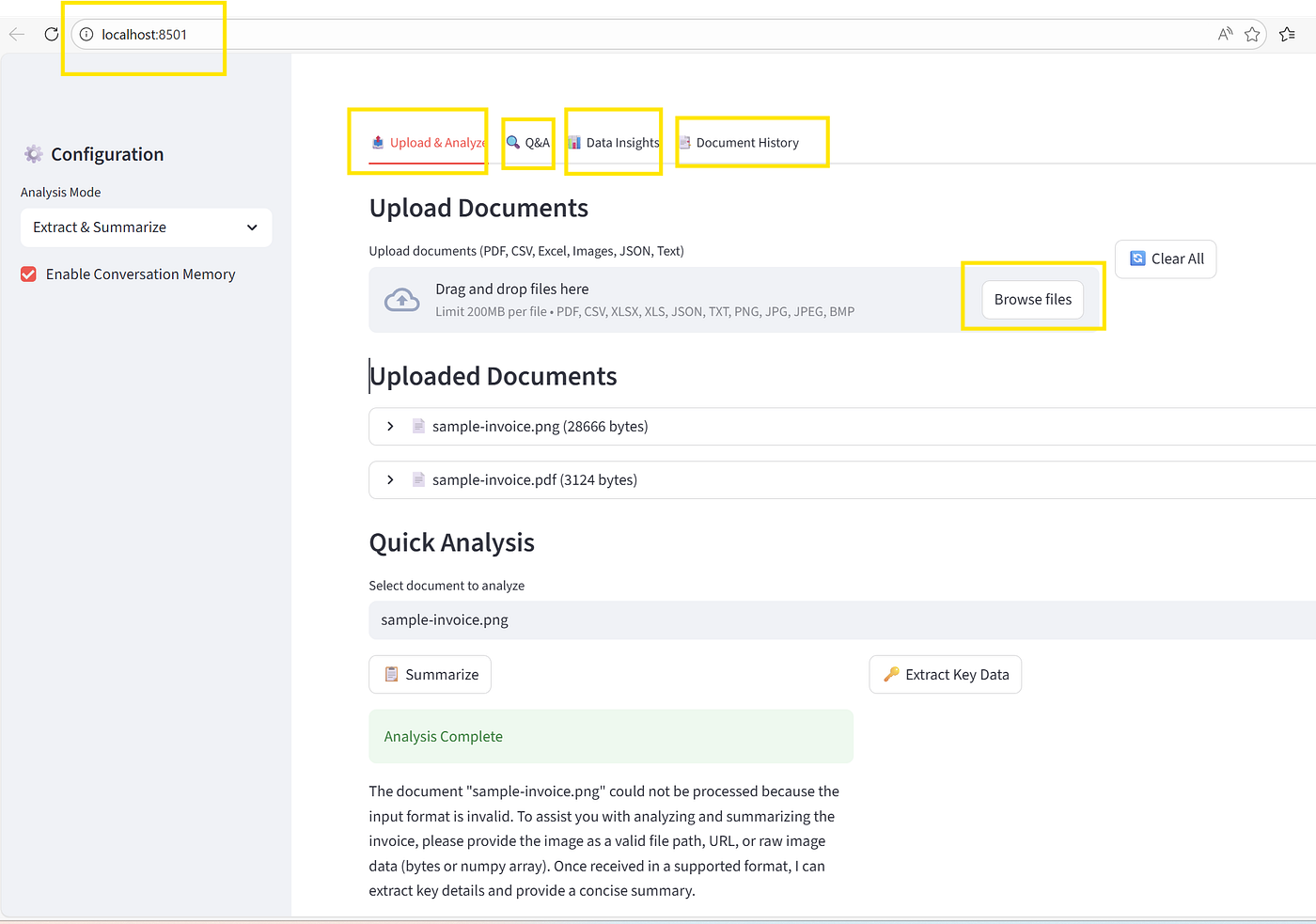Click the Select document to analyze label
Image resolution: width=1316 pixels, height=924 pixels.
click(446, 586)
